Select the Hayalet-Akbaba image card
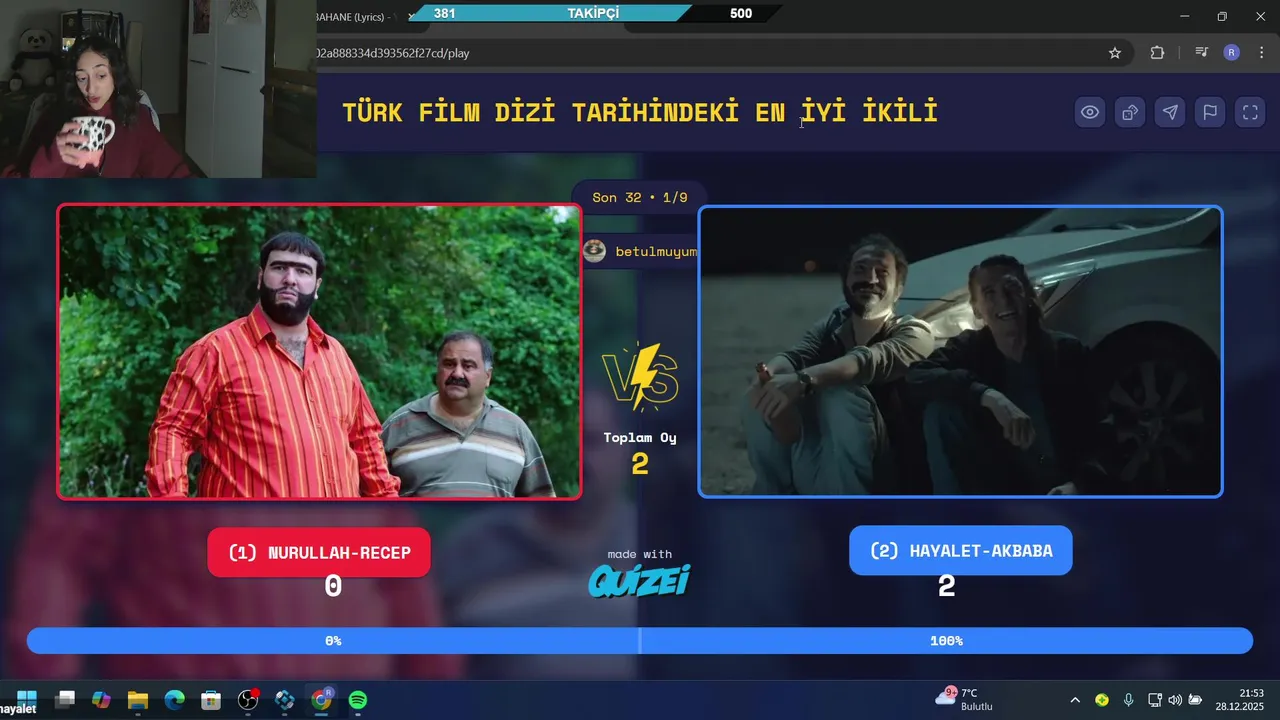 (x=960, y=352)
